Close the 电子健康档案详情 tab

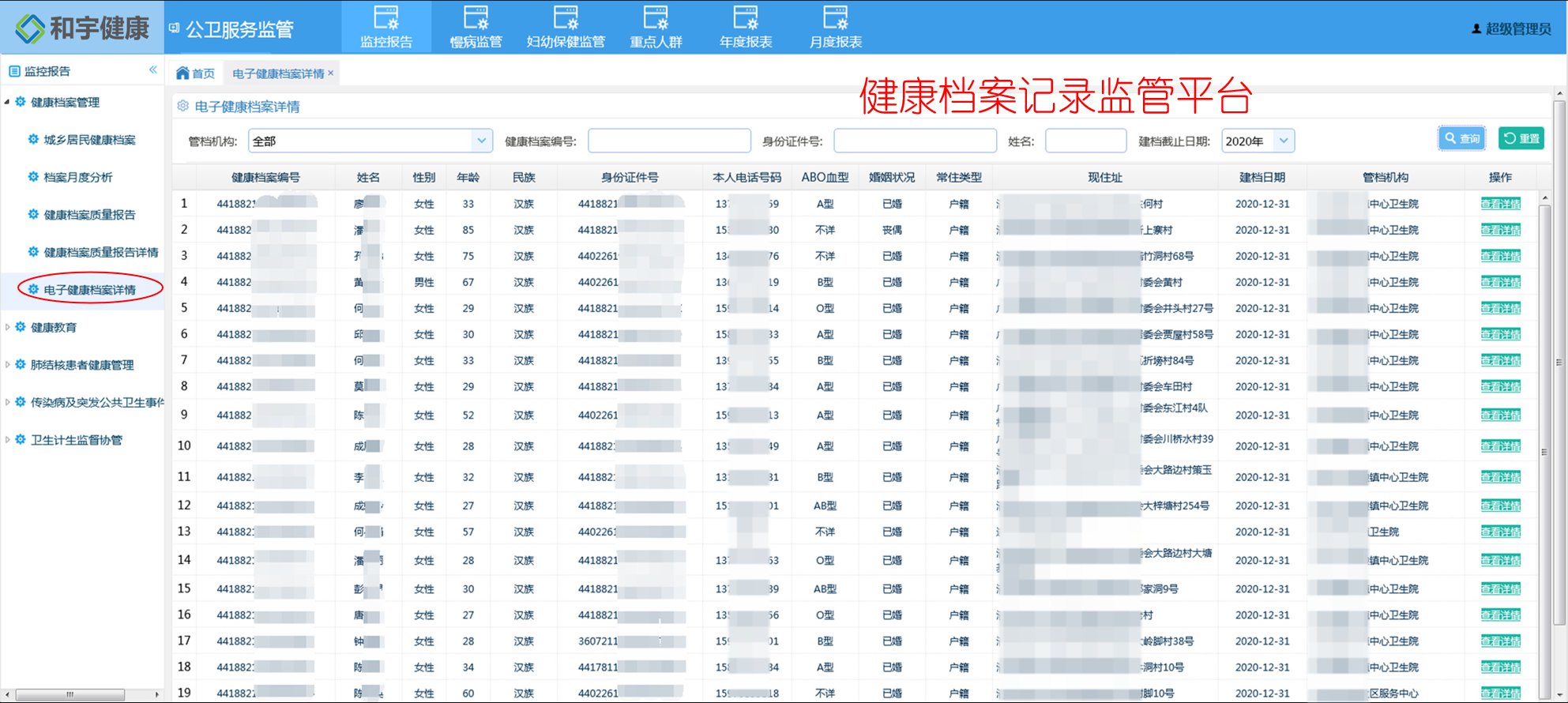tap(331, 73)
